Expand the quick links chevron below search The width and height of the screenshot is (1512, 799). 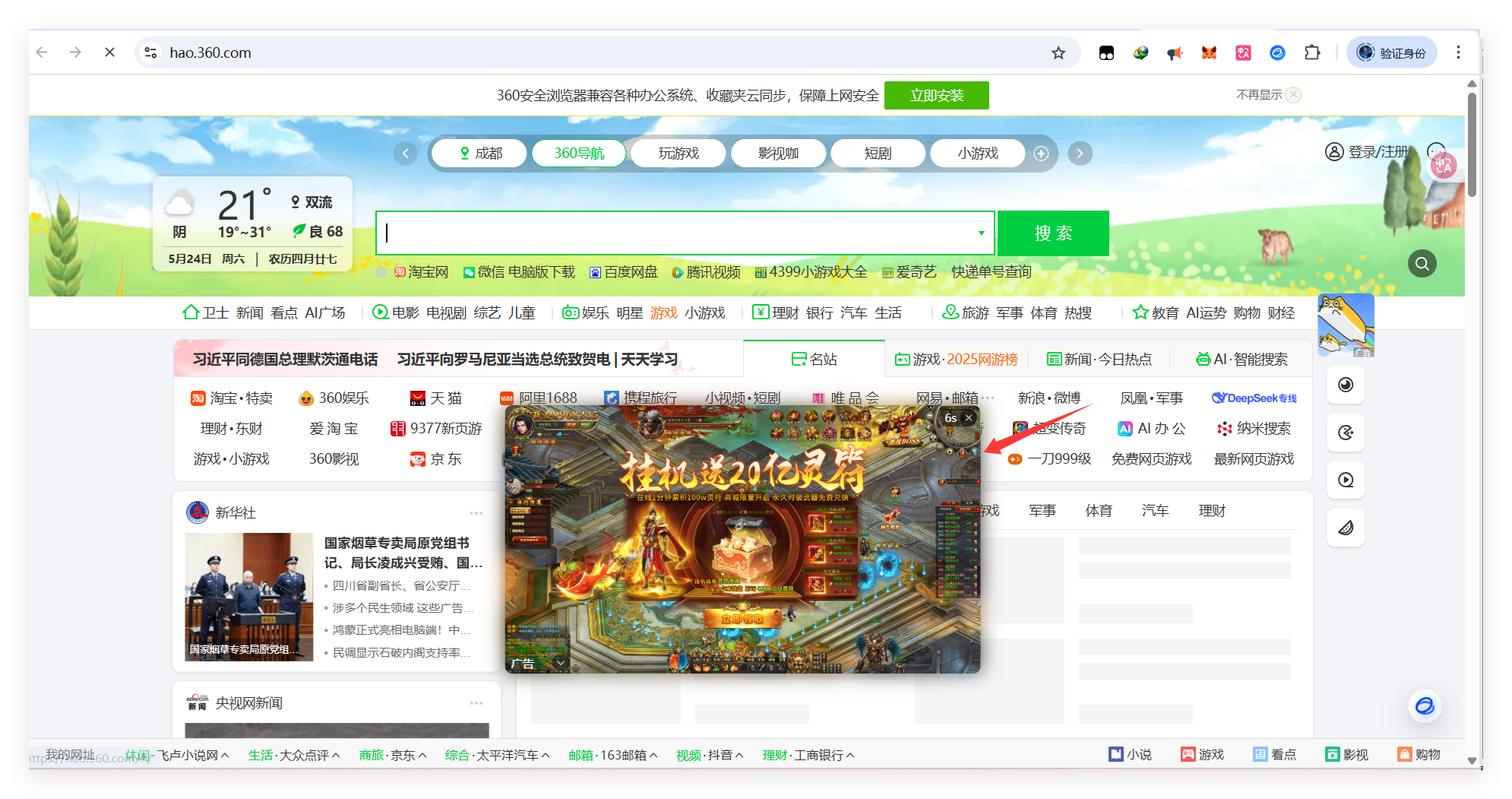1101,271
